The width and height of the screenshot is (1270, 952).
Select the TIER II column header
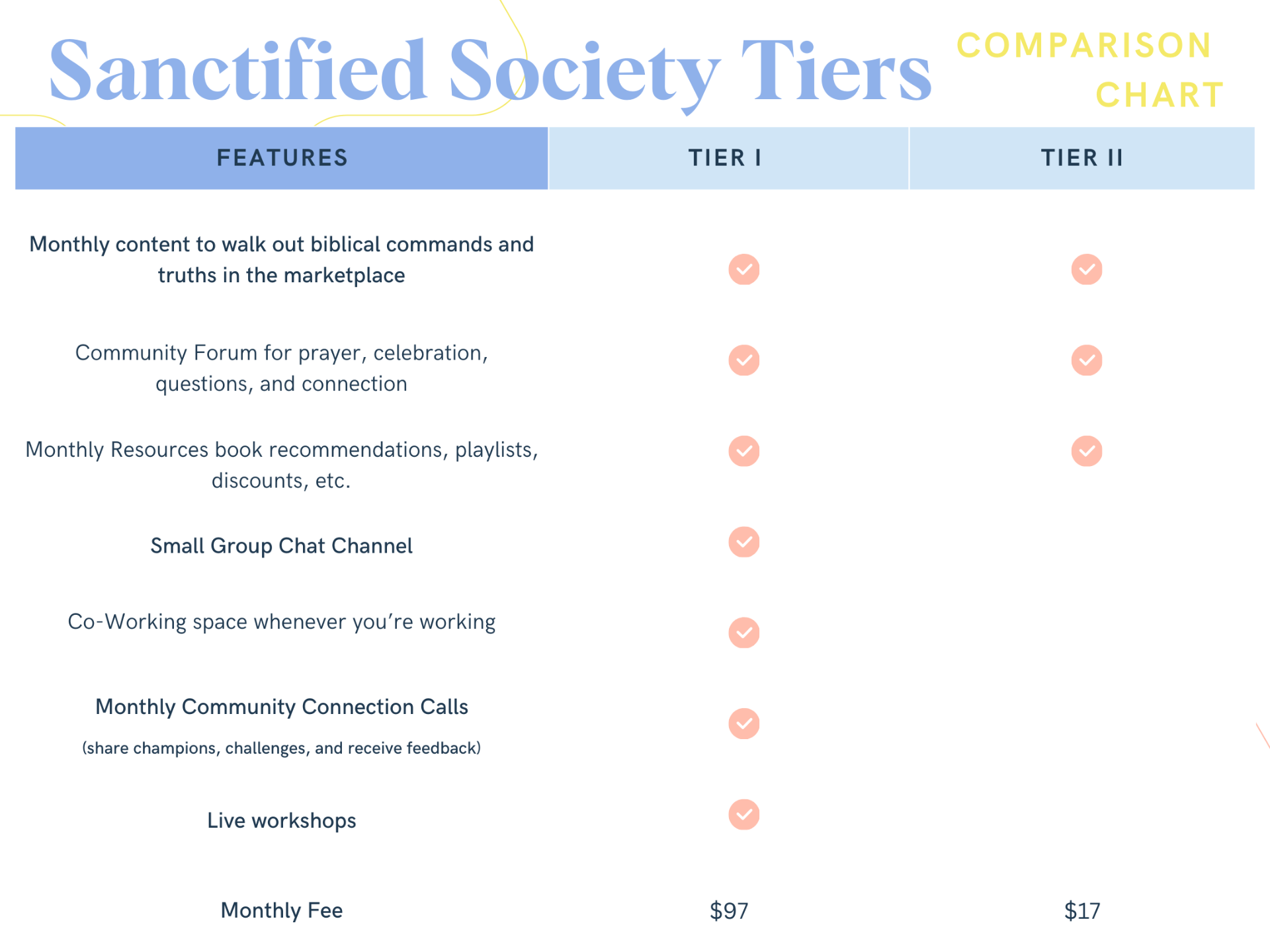tap(1081, 158)
